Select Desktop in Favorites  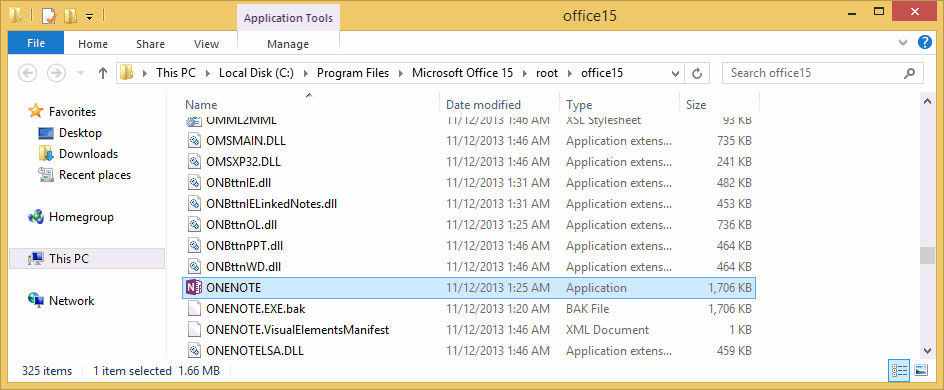click(x=80, y=133)
